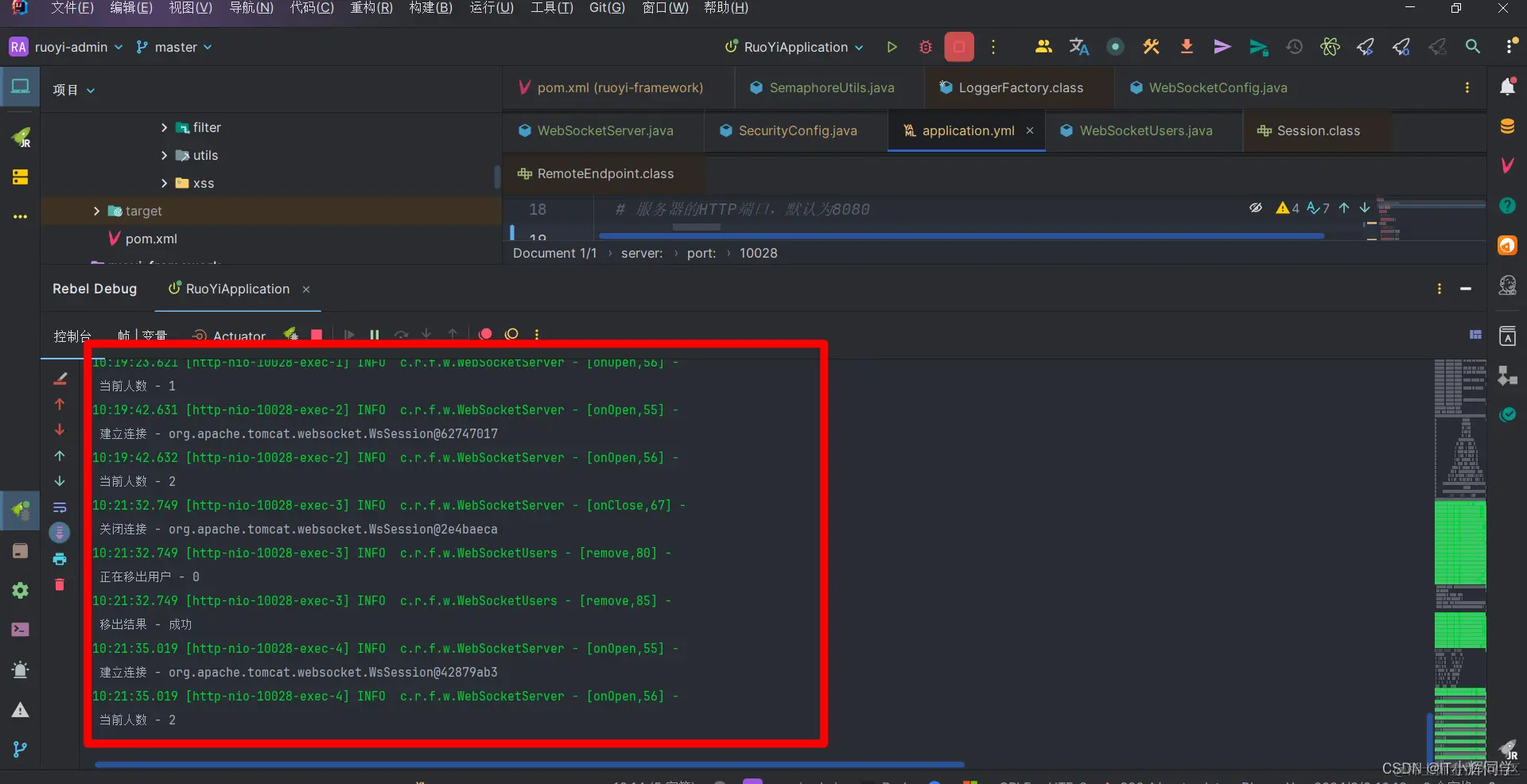Click the Build hammer and wrench icon

1151,47
